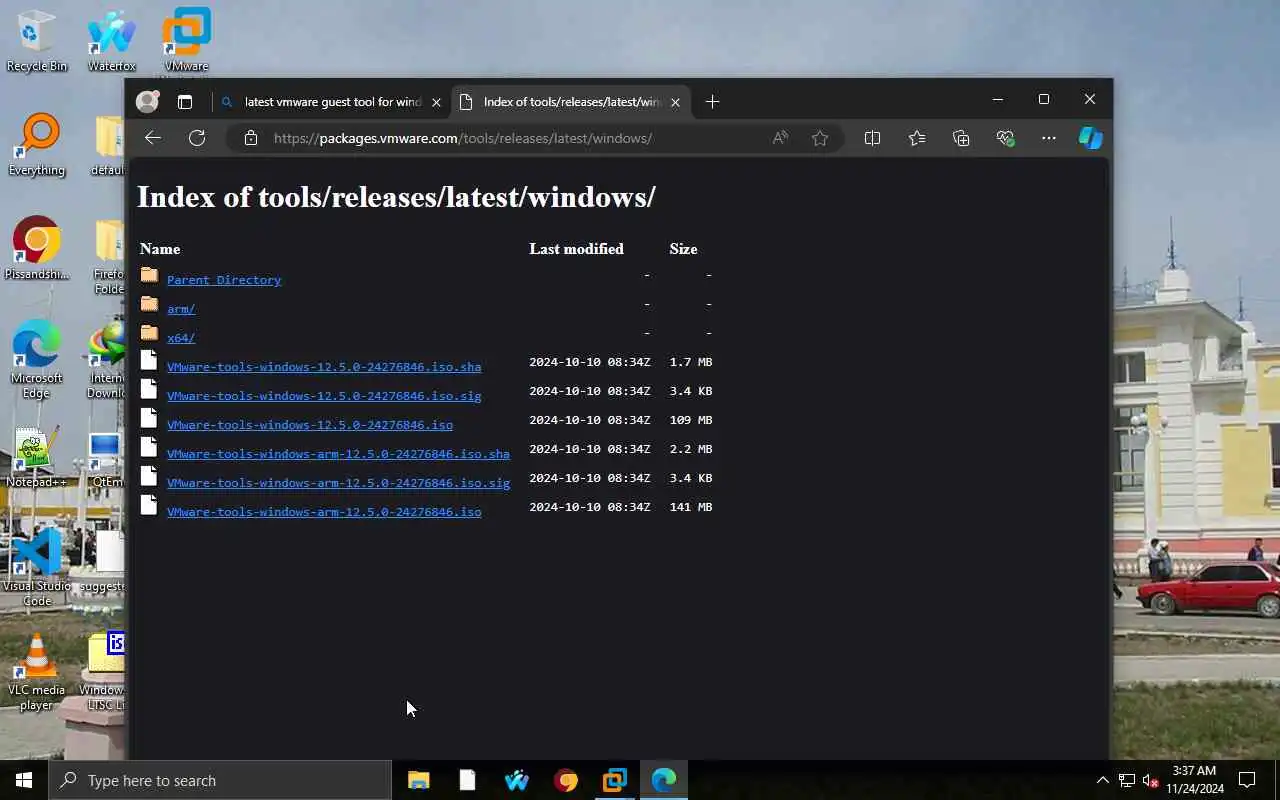Click file icon beside the 109 MB iso
Screen dimensions: 1280x800
[149, 418]
